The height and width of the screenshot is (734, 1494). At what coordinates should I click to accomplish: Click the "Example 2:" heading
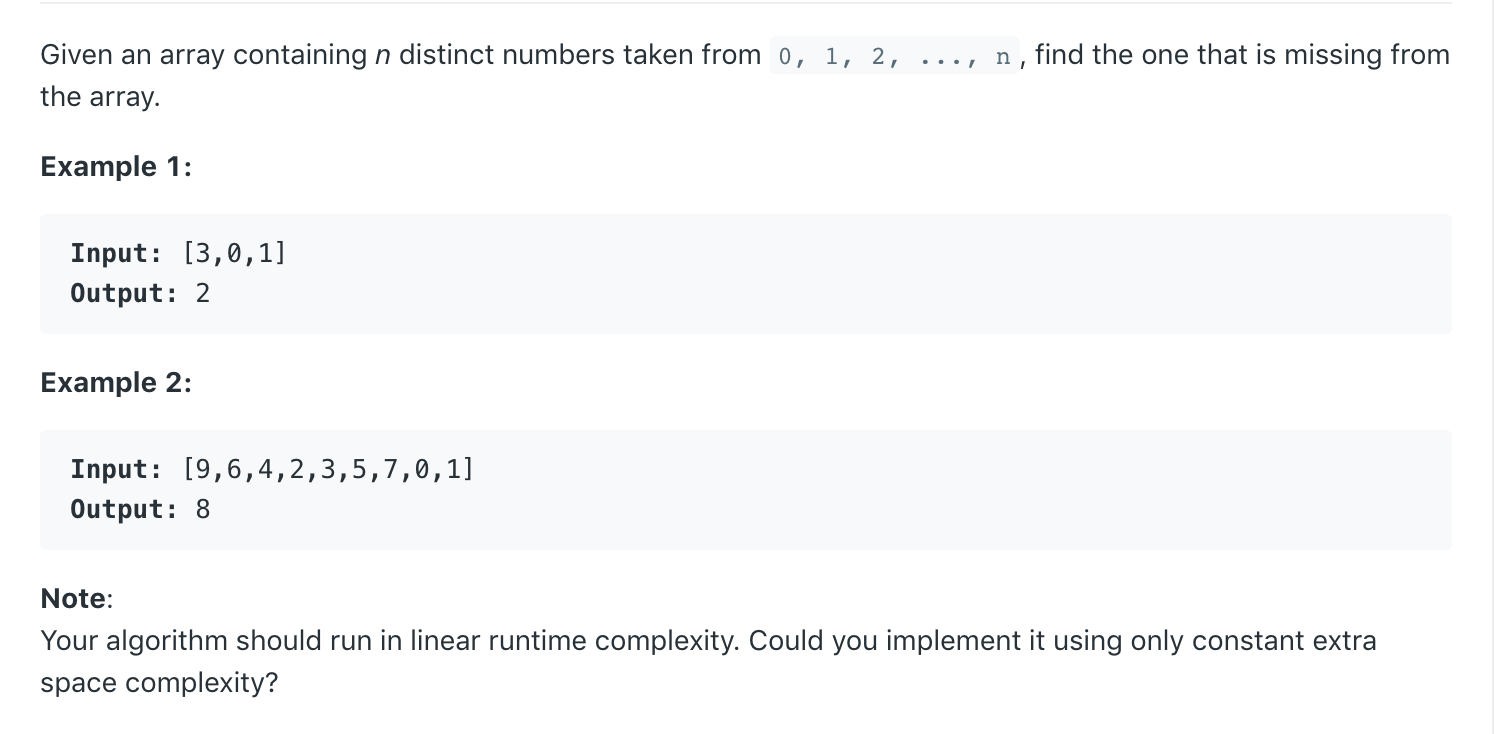pyautogui.click(x=116, y=382)
